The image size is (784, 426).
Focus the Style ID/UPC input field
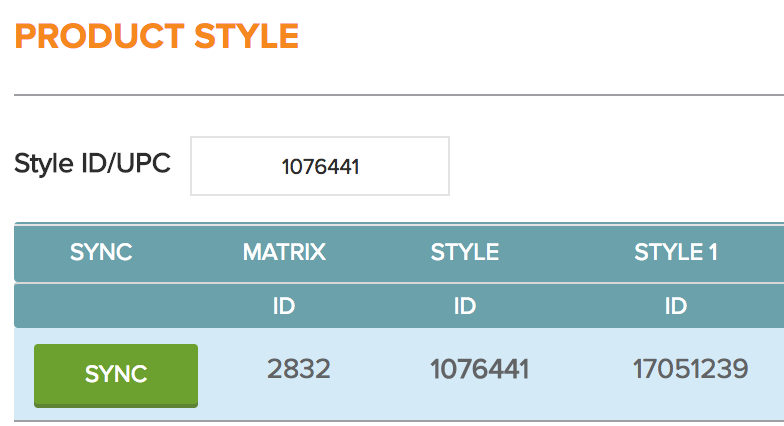pyautogui.click(x=320, y=166)
